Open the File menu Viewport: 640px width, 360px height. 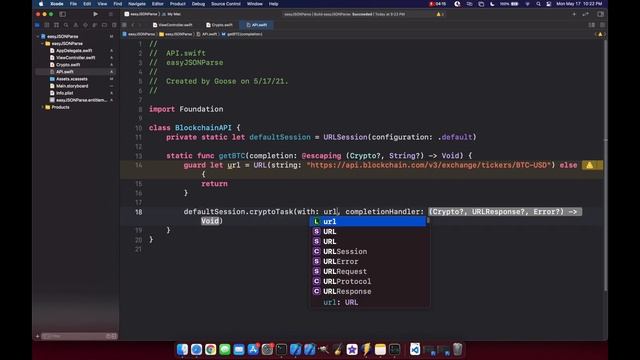[73, 4]
